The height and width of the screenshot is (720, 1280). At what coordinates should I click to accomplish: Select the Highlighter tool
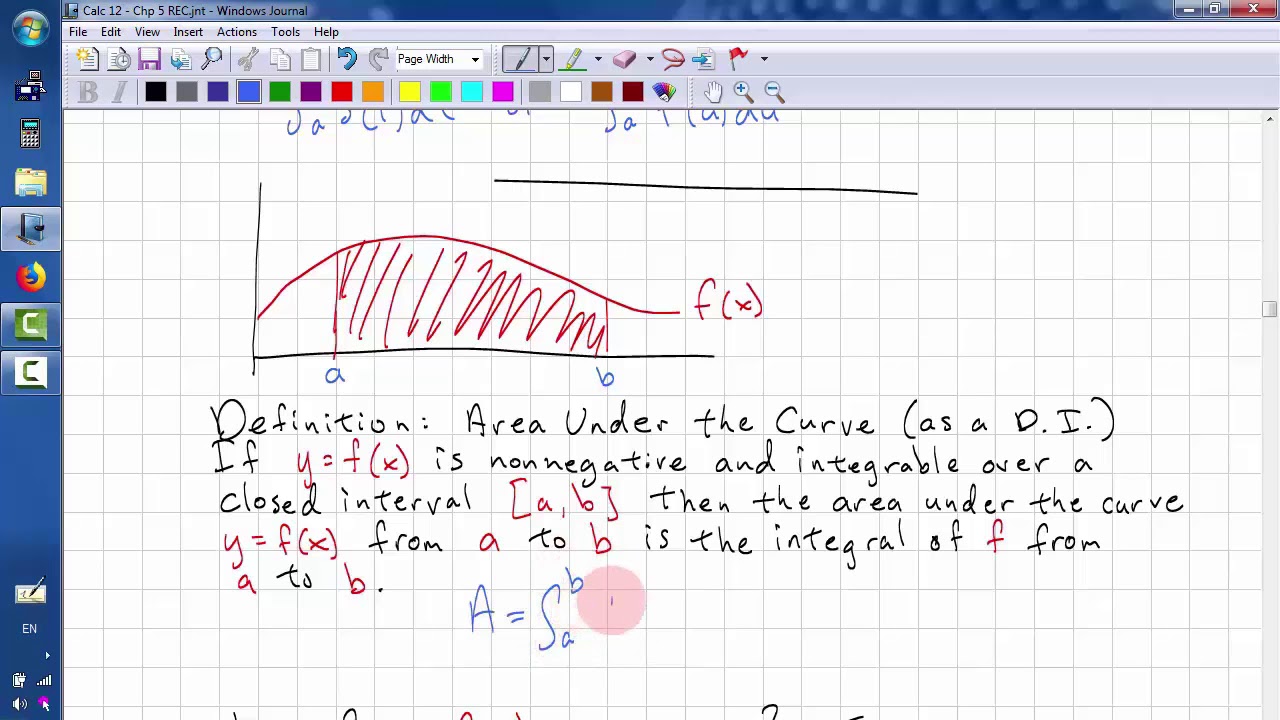pyautogui.click(x=574, y=59)
